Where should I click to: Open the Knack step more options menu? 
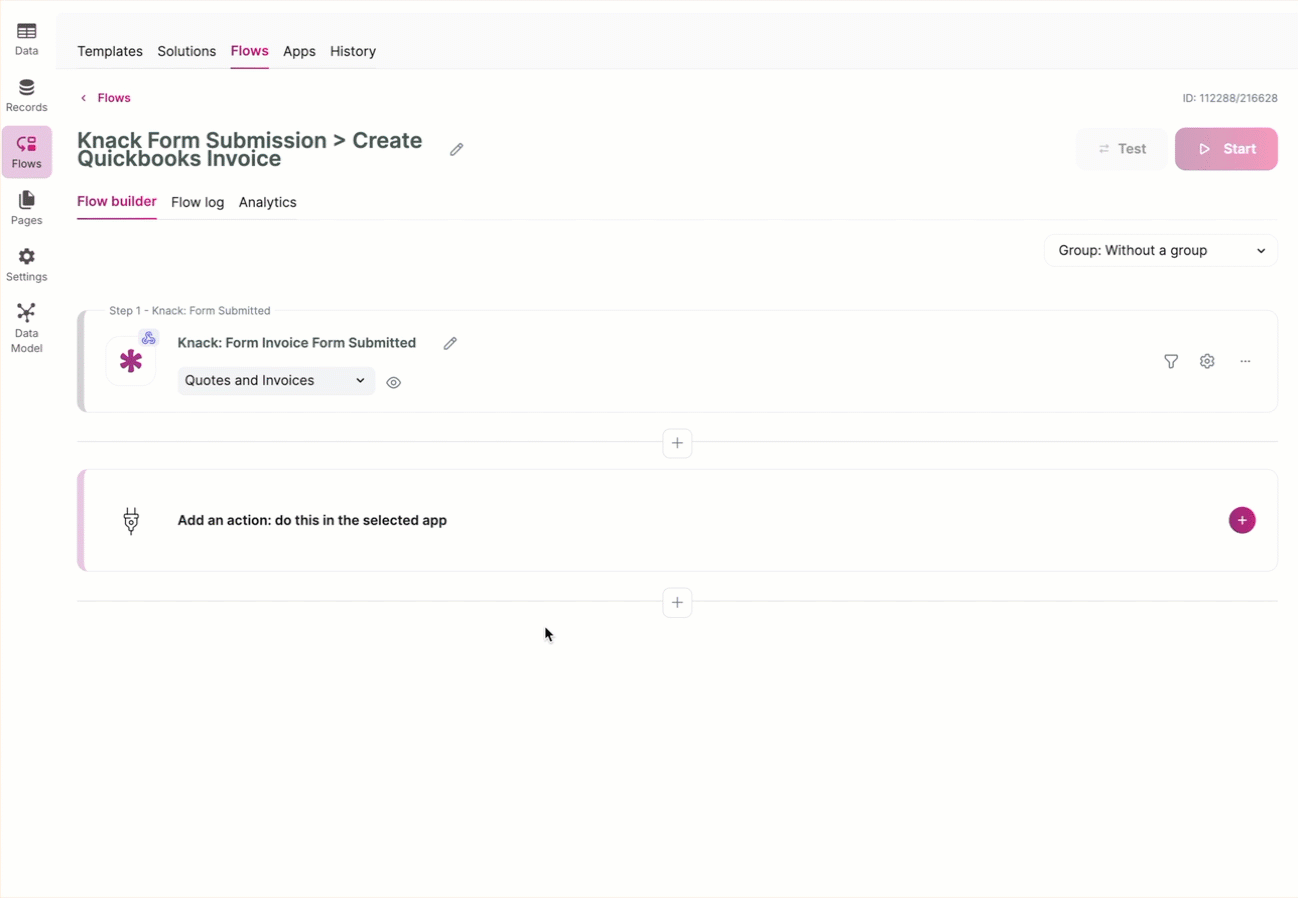click(x=1245, y=361)
